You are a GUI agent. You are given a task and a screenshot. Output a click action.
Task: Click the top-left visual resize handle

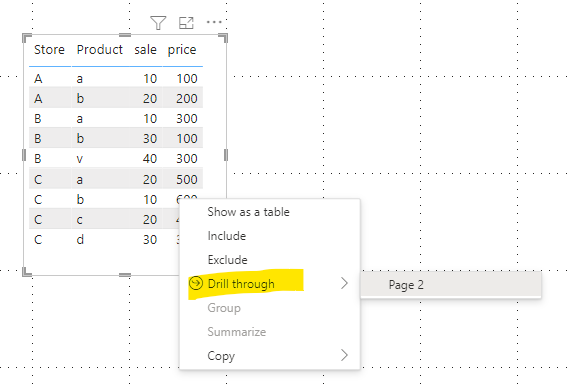click(27, 38)
